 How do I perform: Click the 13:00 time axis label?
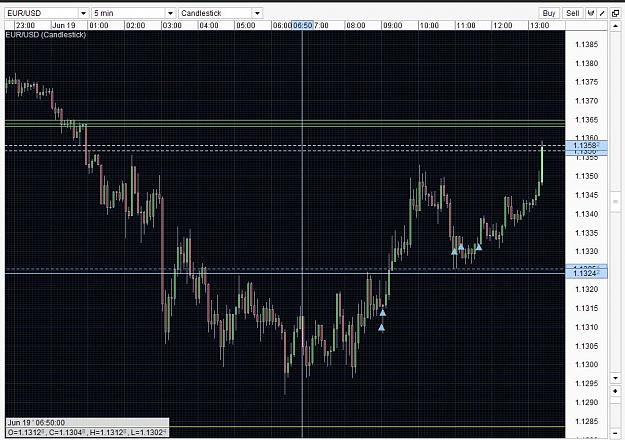pos(540,26)
